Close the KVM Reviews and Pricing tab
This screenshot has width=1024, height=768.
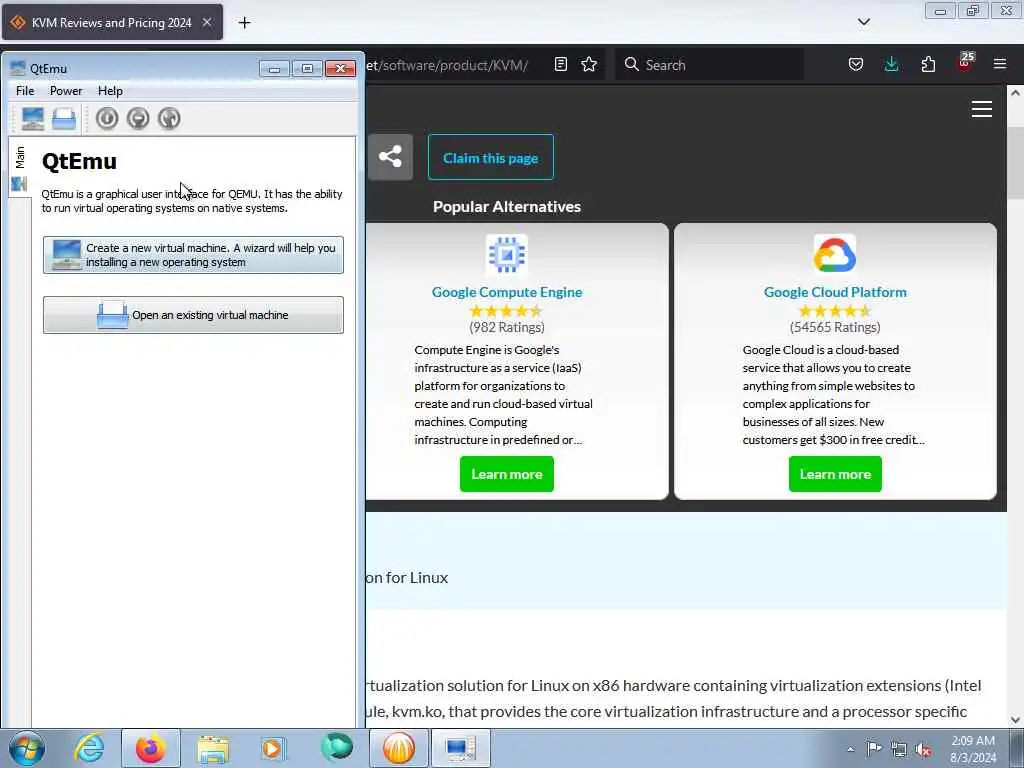pos(206,22)
